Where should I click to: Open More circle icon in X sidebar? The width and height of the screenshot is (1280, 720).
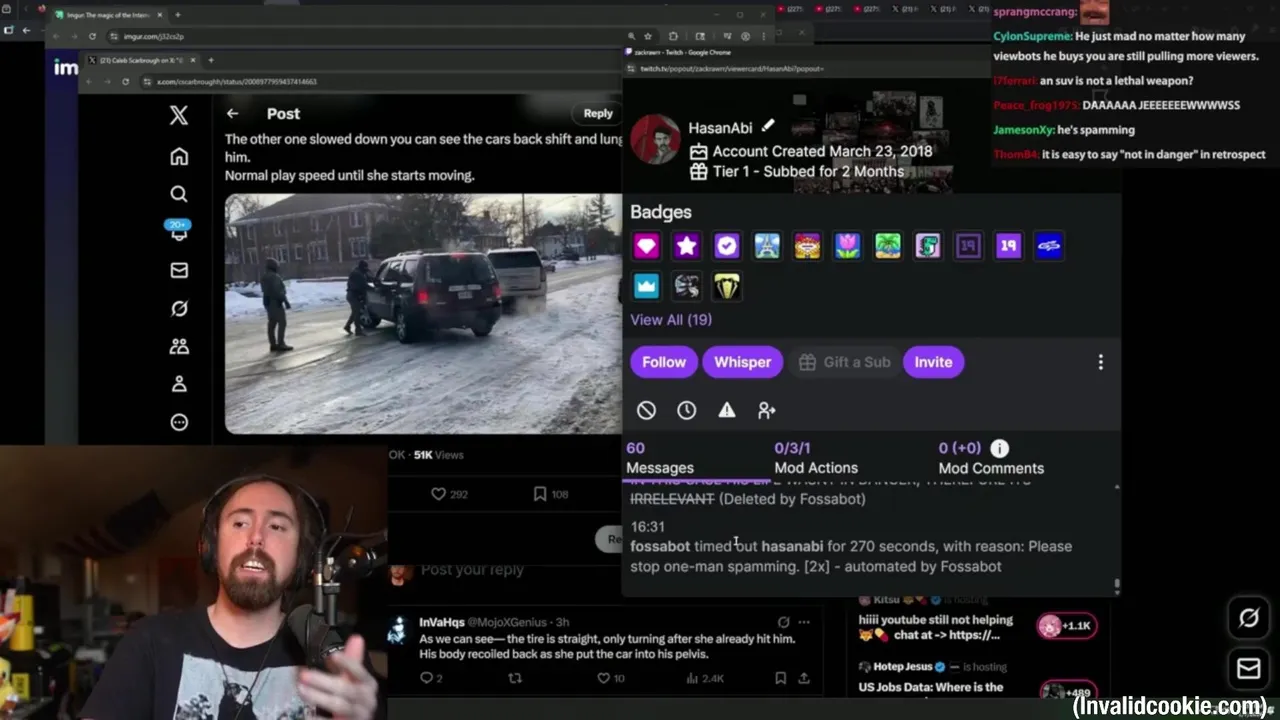coord(179,422)
